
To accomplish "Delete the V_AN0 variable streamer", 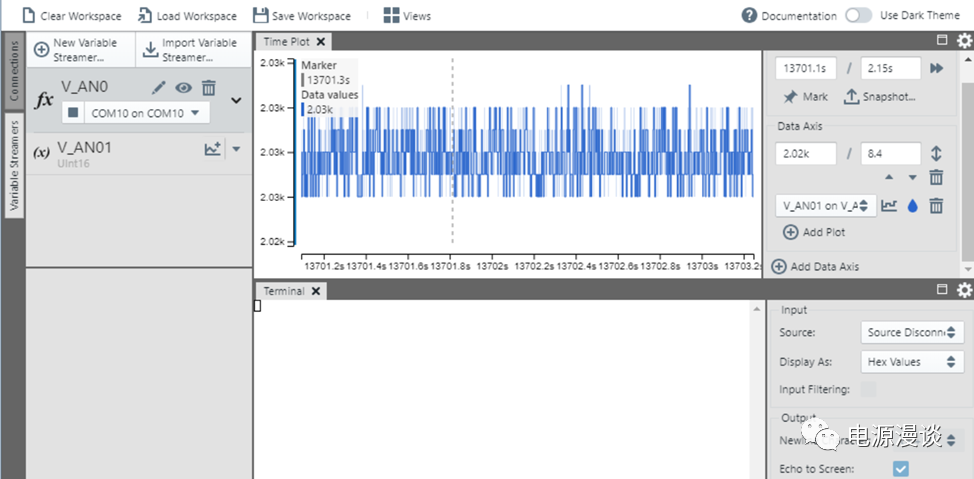I will [209, 88].
